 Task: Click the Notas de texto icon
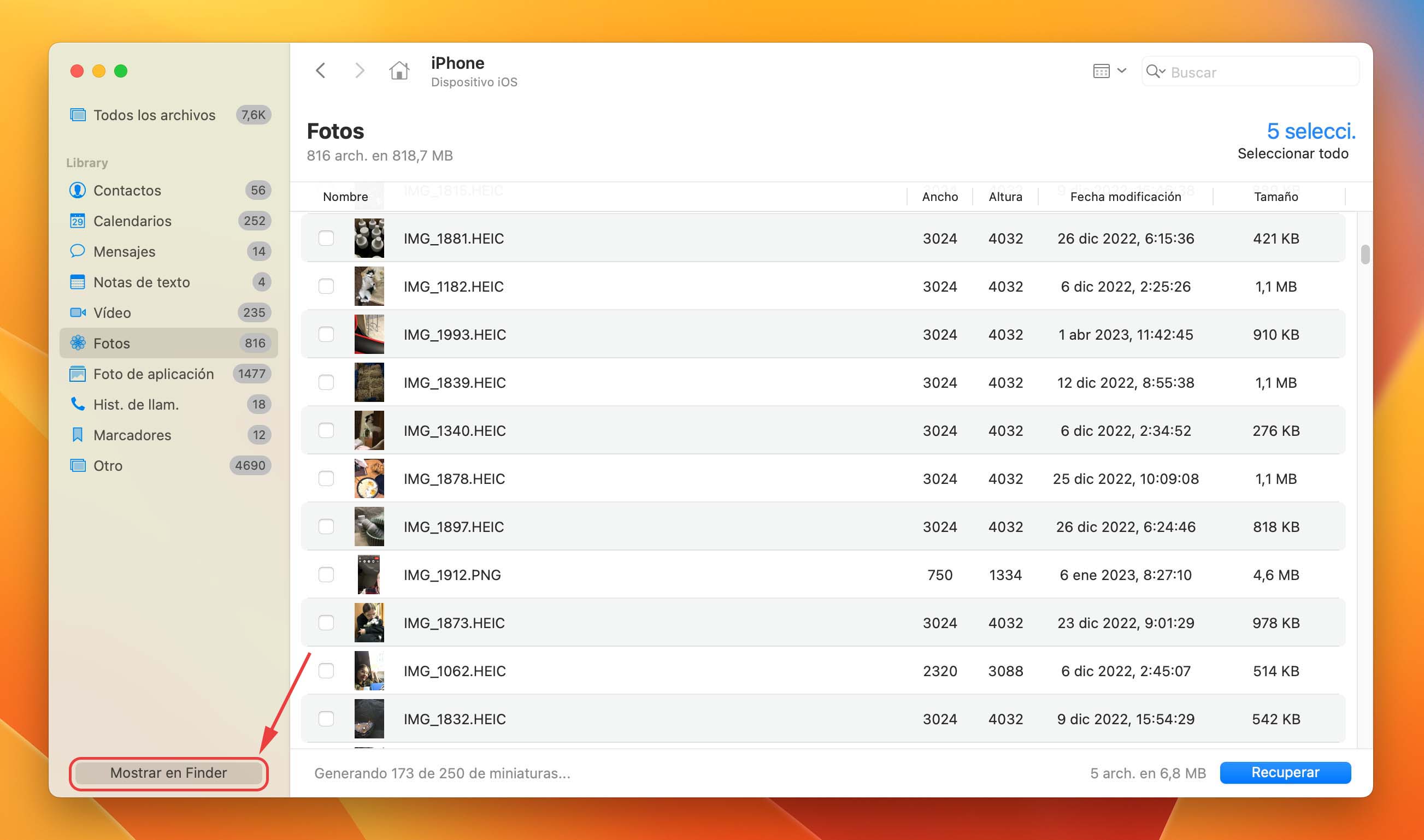[x=78, y=282]
